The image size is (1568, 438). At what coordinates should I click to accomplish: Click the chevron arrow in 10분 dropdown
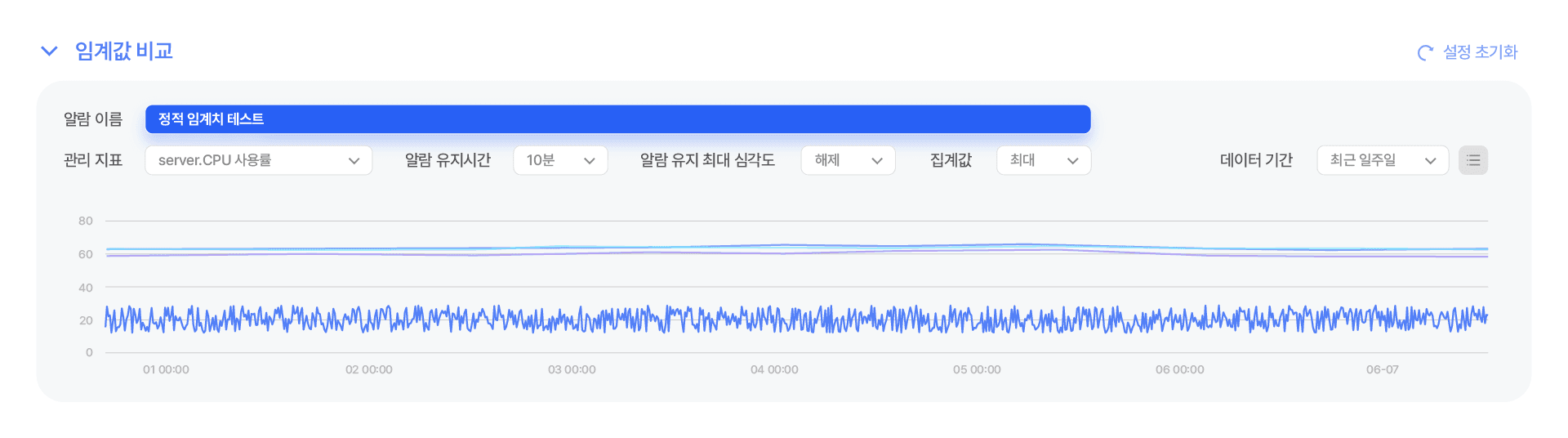click(590, 161)
